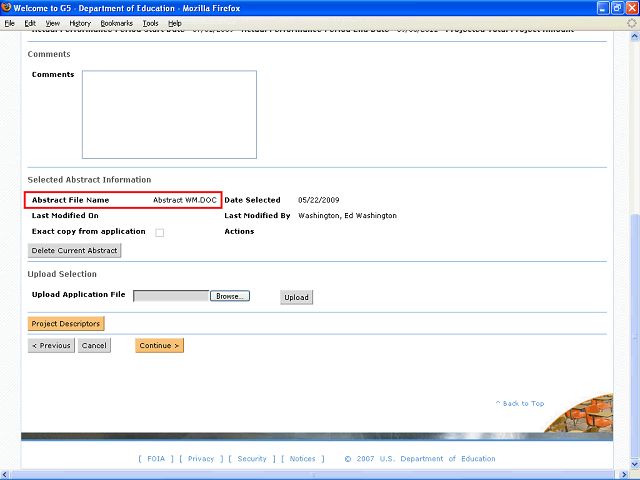Viewport: 640px width, 480px height.
Task: Click the Upload Application File path field
Action: click(x=171, y=296)
